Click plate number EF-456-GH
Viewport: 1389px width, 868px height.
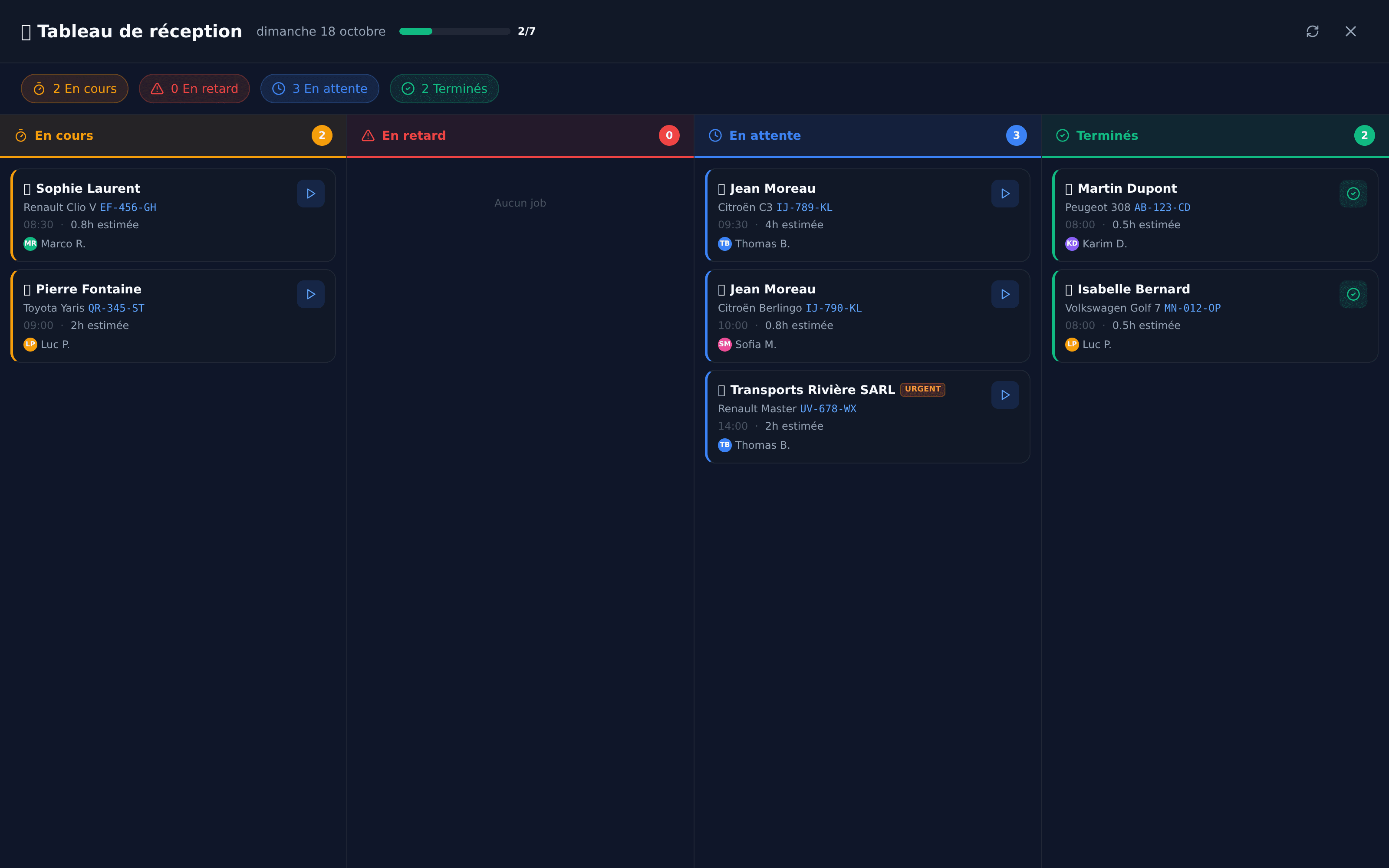(128, 207)
